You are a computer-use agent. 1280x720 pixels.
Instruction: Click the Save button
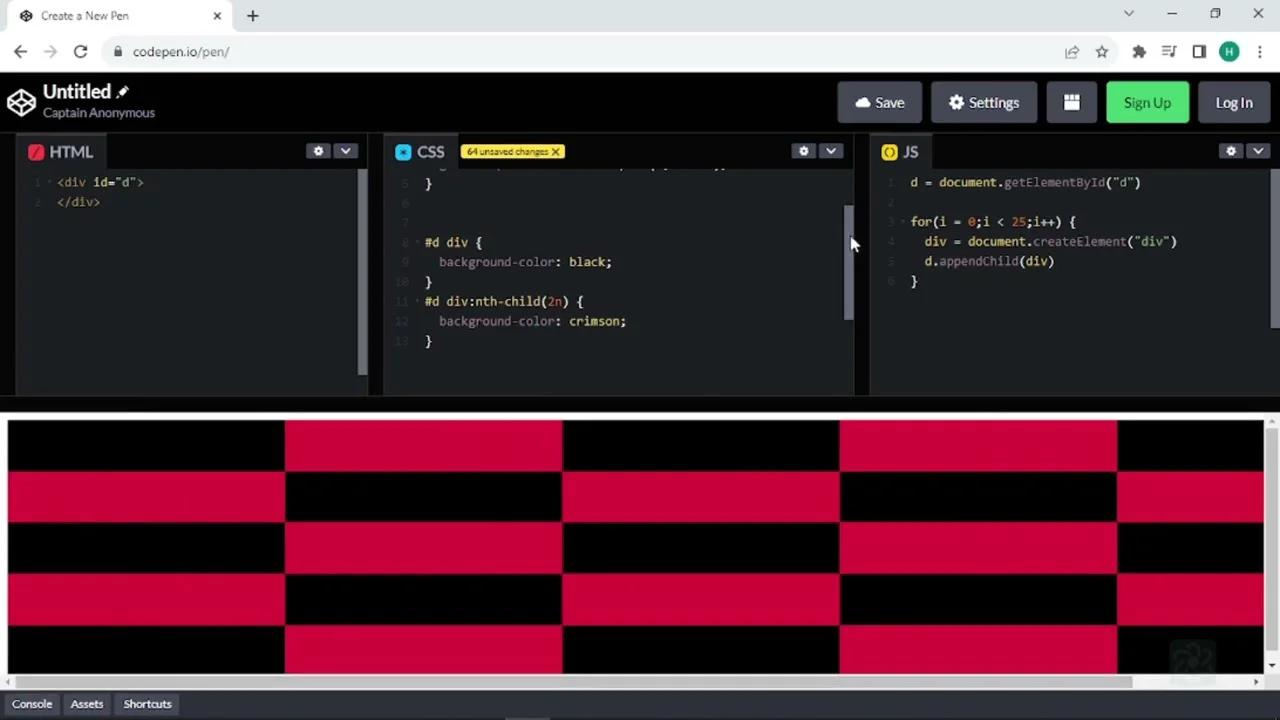[879, 102]
